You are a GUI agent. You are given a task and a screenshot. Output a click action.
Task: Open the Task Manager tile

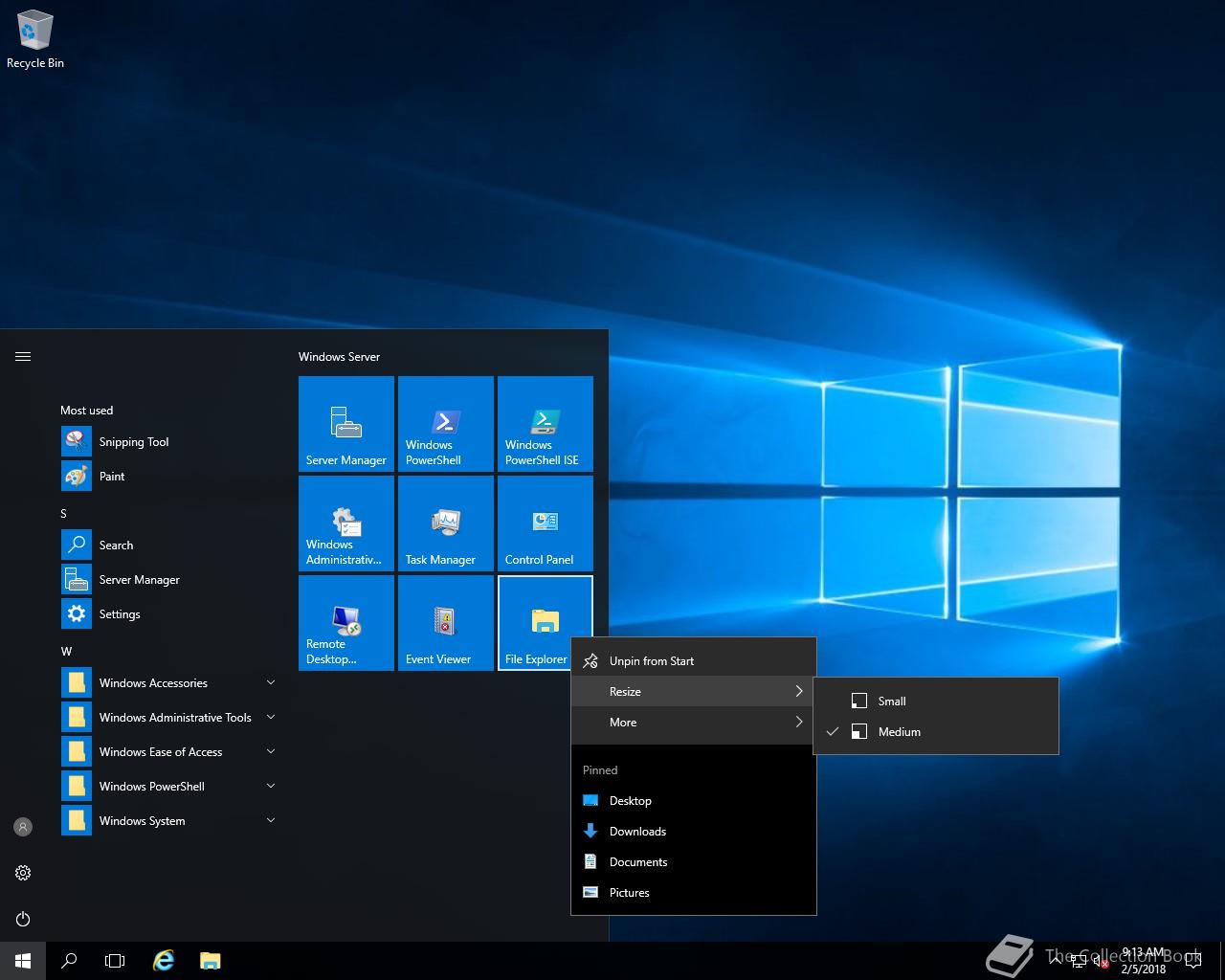(x=446, y=523)
